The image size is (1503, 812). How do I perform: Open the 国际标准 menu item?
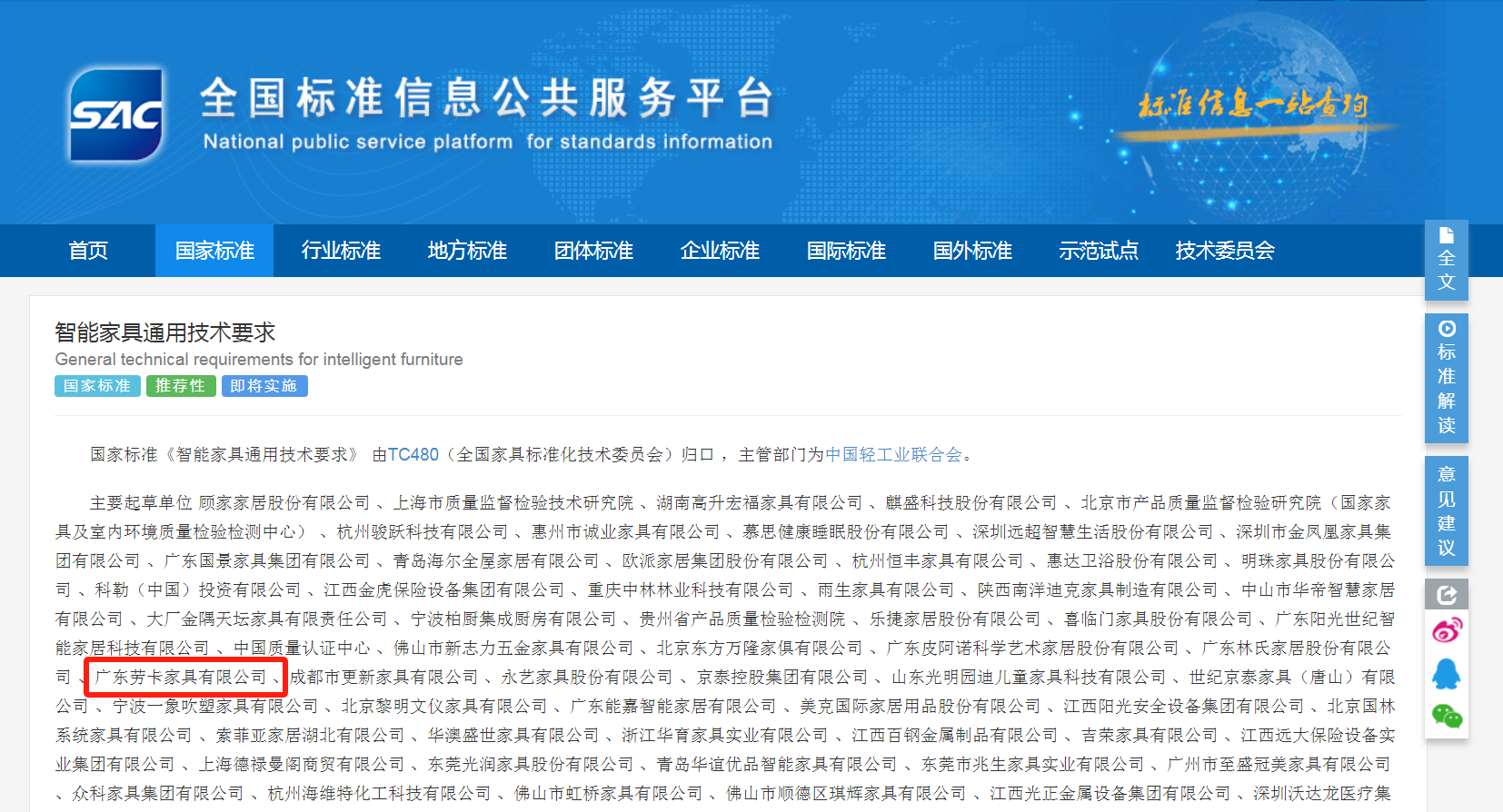[x=846, y=251]
